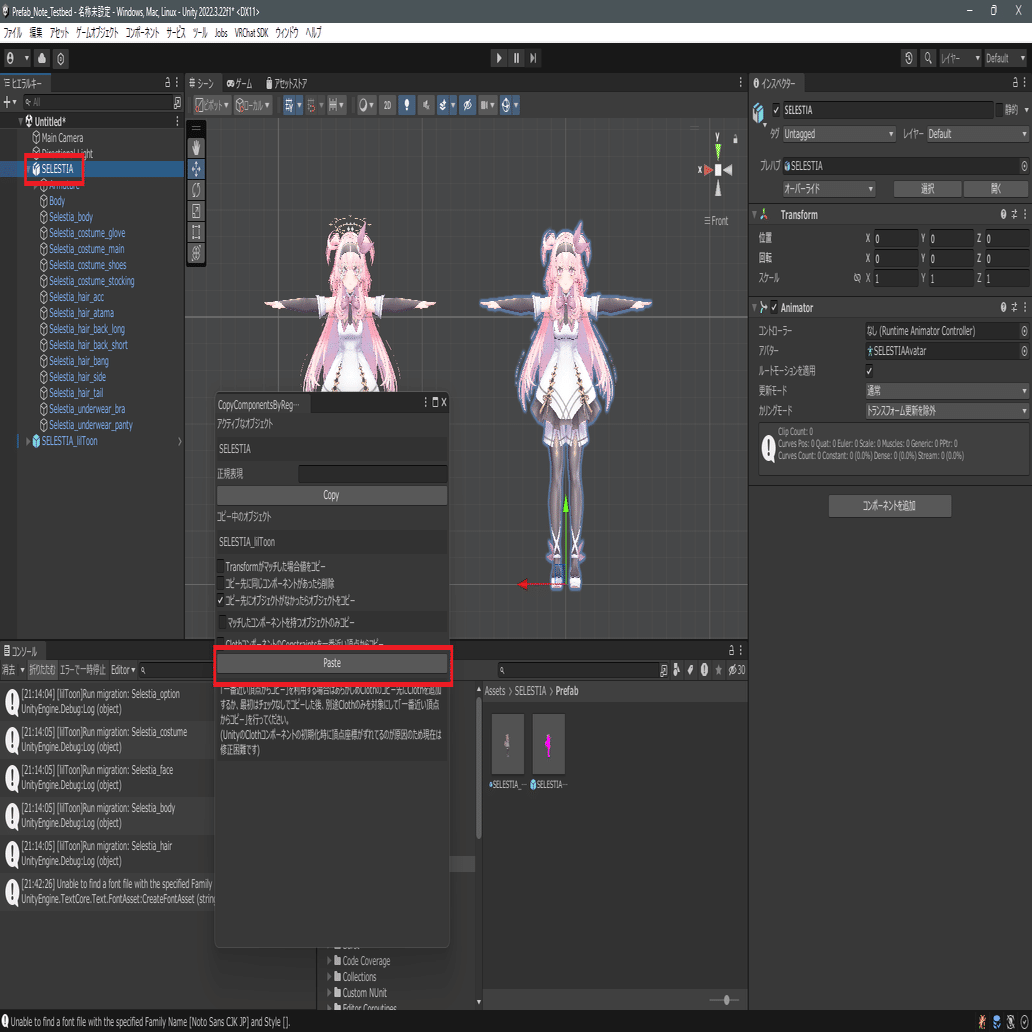Open the Animator update mode dropdown
Screen dimensions: 1032x1032
(947, 391)
